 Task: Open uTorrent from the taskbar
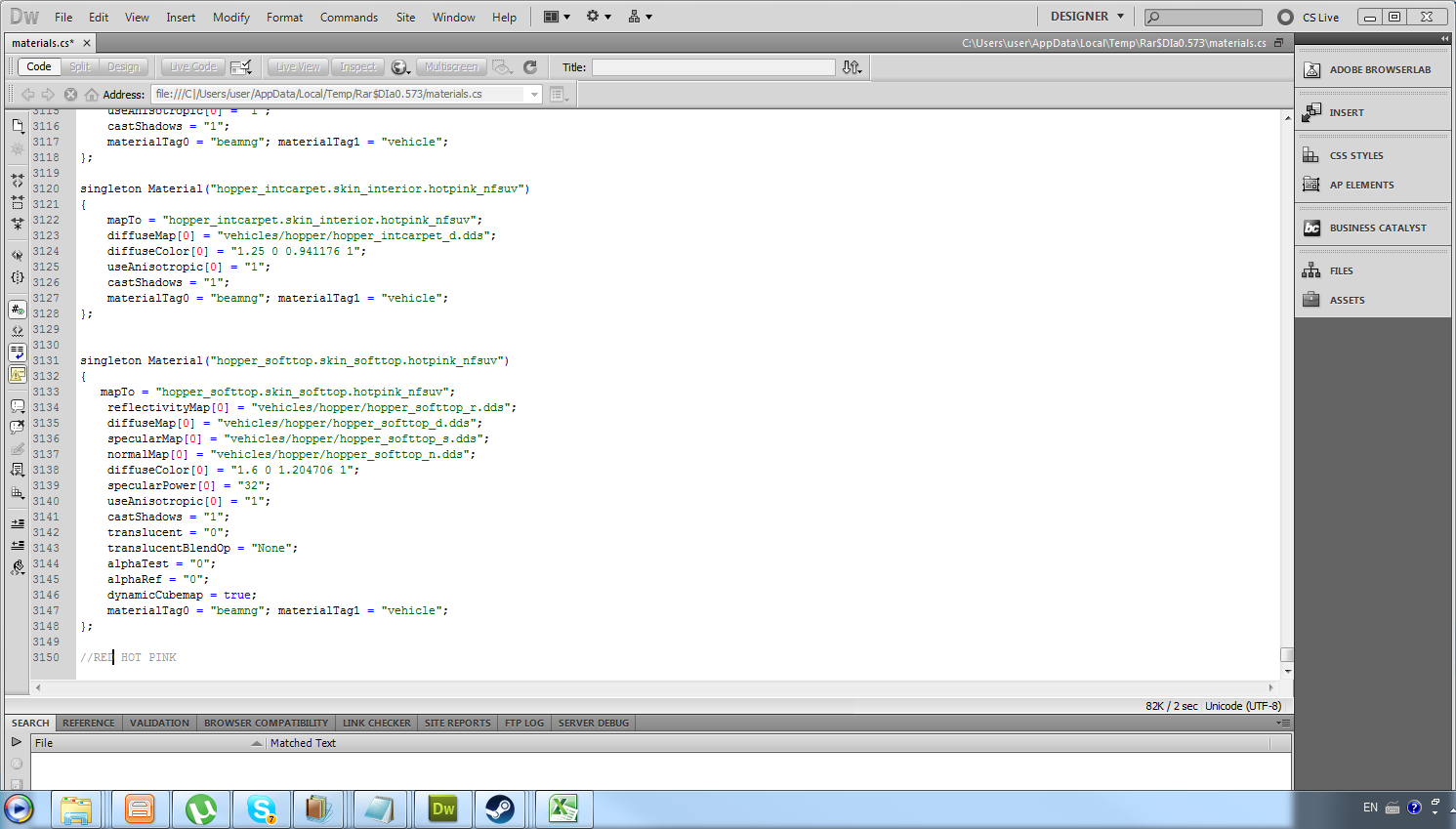200,808
